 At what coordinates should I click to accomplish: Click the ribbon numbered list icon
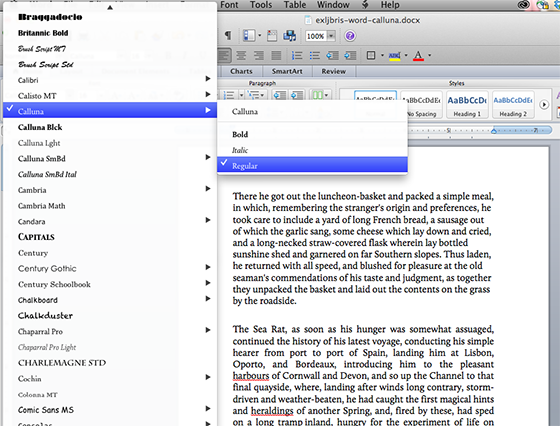229,95
